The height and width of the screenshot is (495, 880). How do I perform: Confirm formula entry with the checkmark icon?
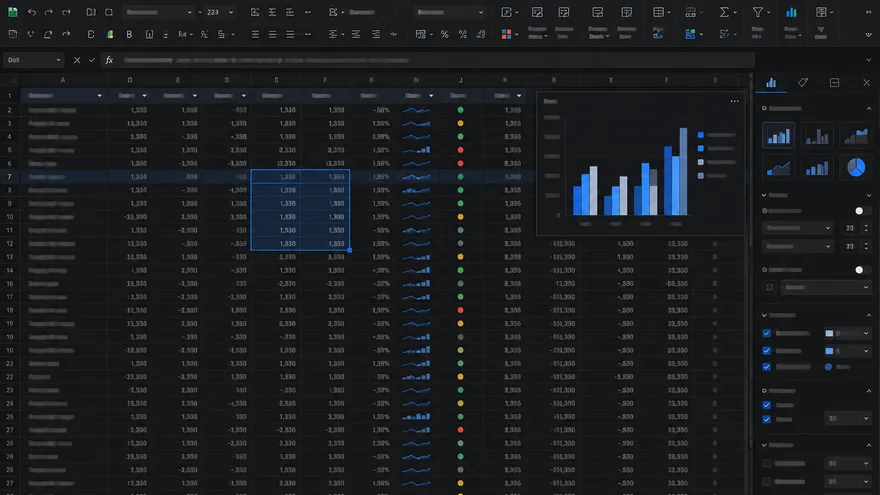coord(91,60)
